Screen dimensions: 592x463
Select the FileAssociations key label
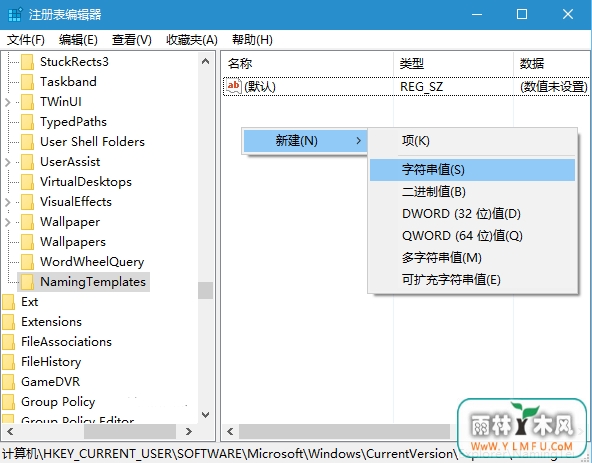(66, 342)
